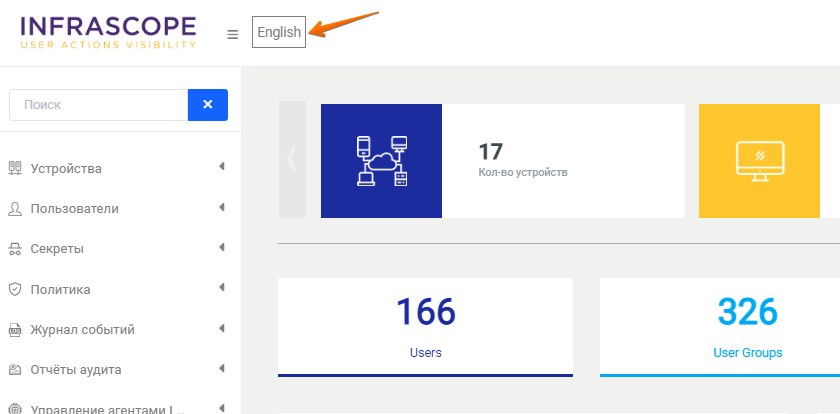Click the blue network devices tile icon

[x=381, y=161]
